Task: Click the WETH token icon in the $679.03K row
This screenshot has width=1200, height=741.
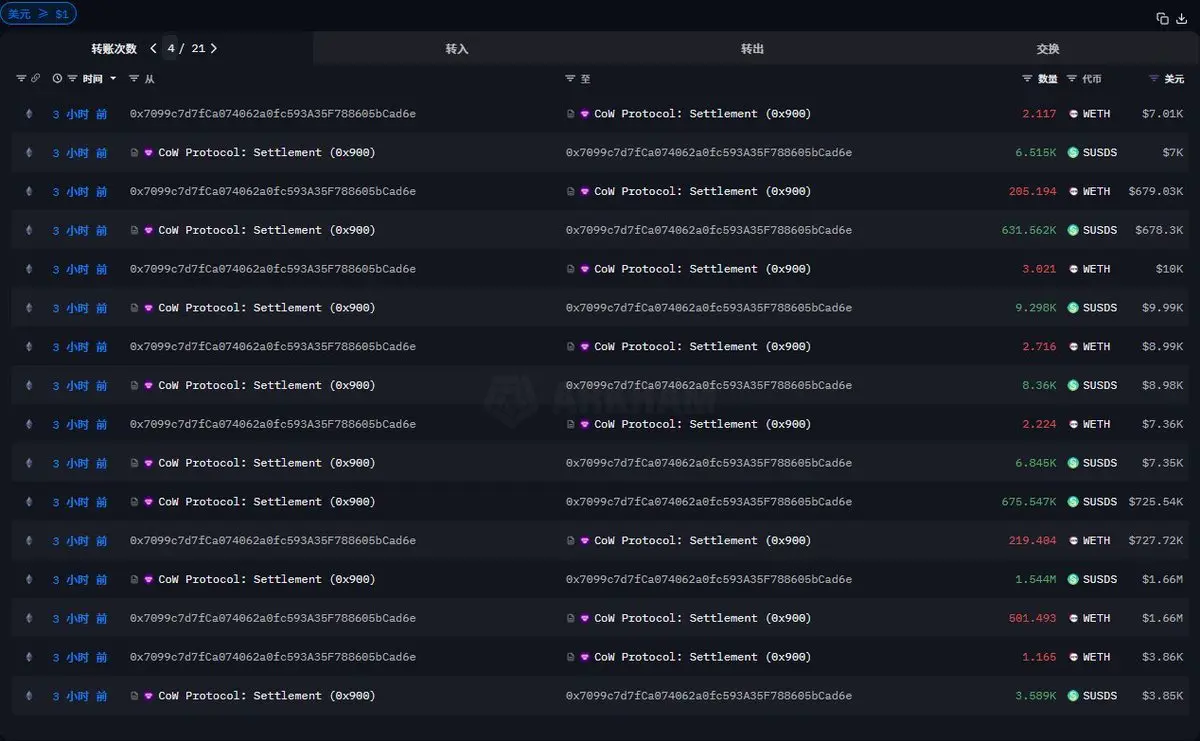Action: (x=1073, y=191)
